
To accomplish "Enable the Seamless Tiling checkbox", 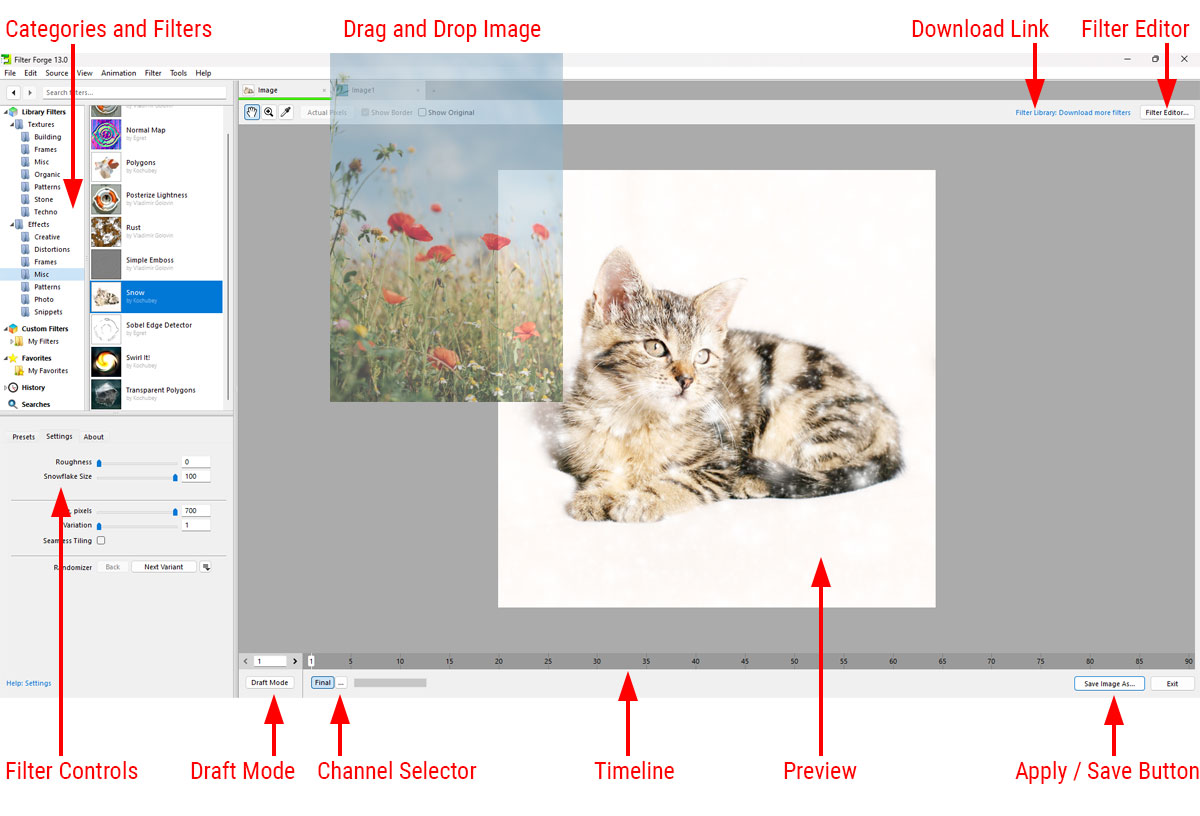I will pyautogui.click(x=101, y=541).
